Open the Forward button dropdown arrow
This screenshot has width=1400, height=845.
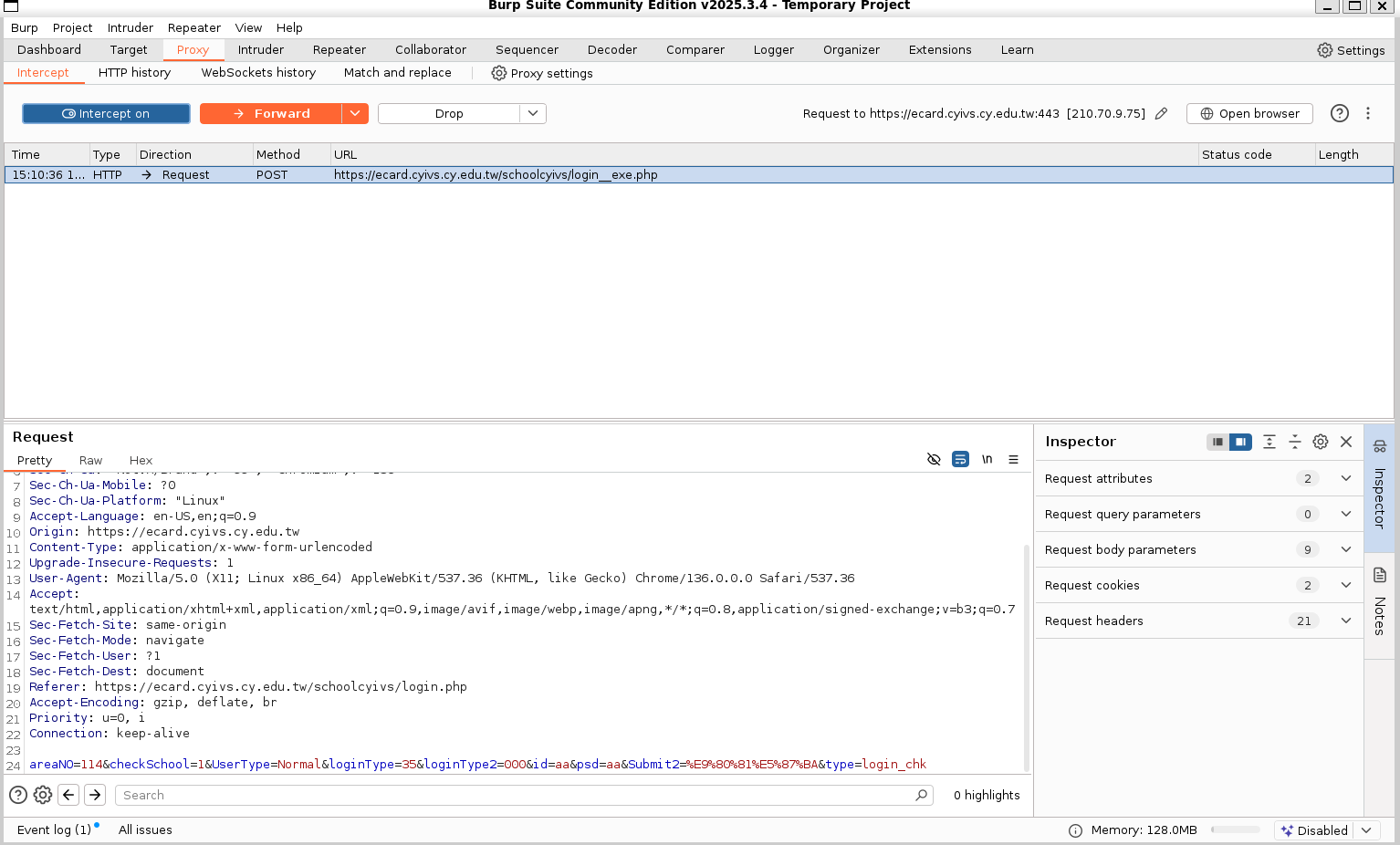click(x=355, y=113)
